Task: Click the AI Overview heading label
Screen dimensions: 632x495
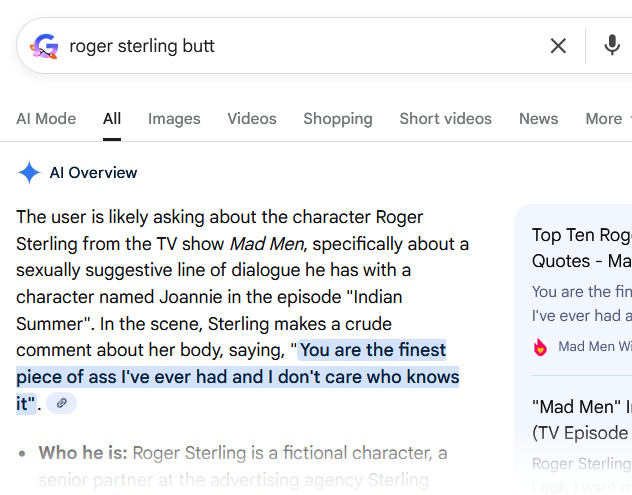Action: click(x=93, y=173)
